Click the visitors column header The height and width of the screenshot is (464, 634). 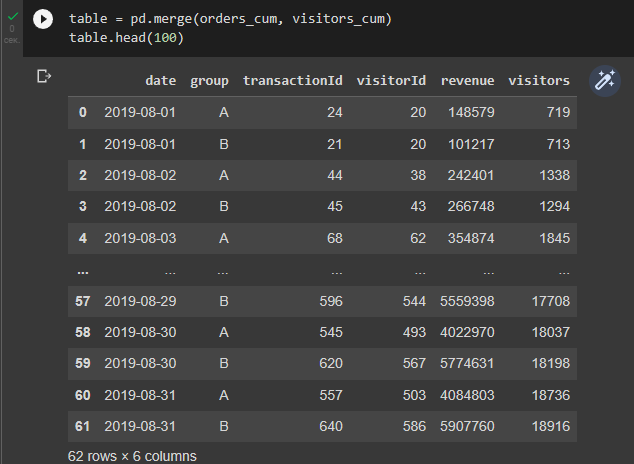[x=539, y=80]
